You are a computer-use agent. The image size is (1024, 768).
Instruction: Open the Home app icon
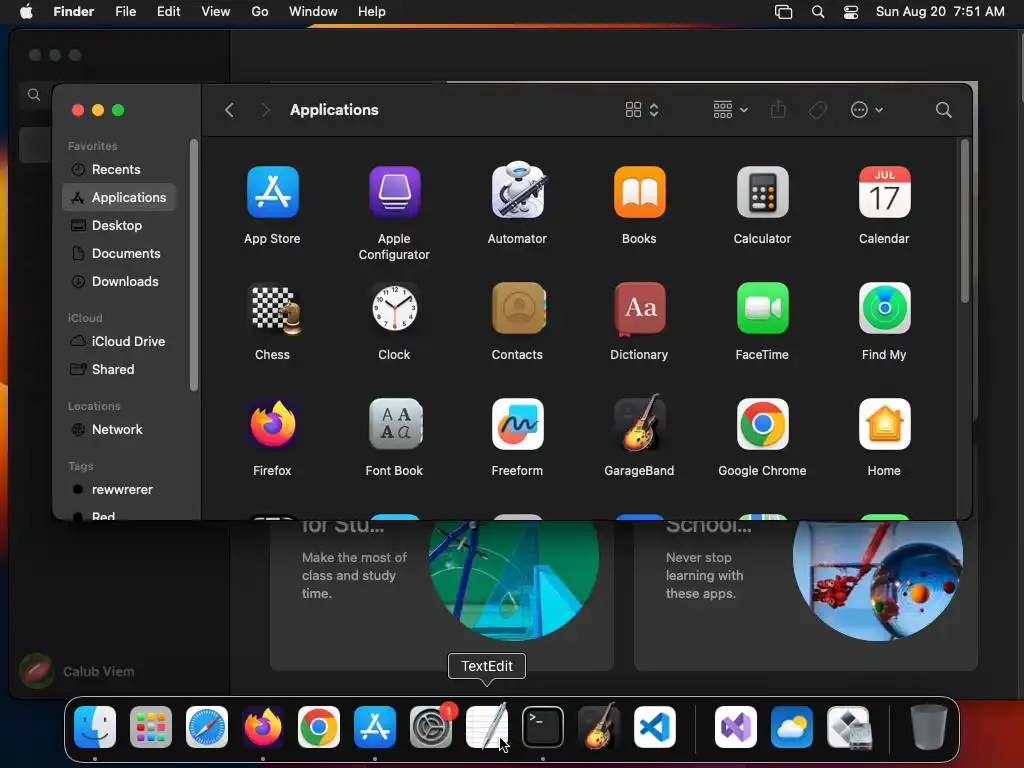point(884,424)
